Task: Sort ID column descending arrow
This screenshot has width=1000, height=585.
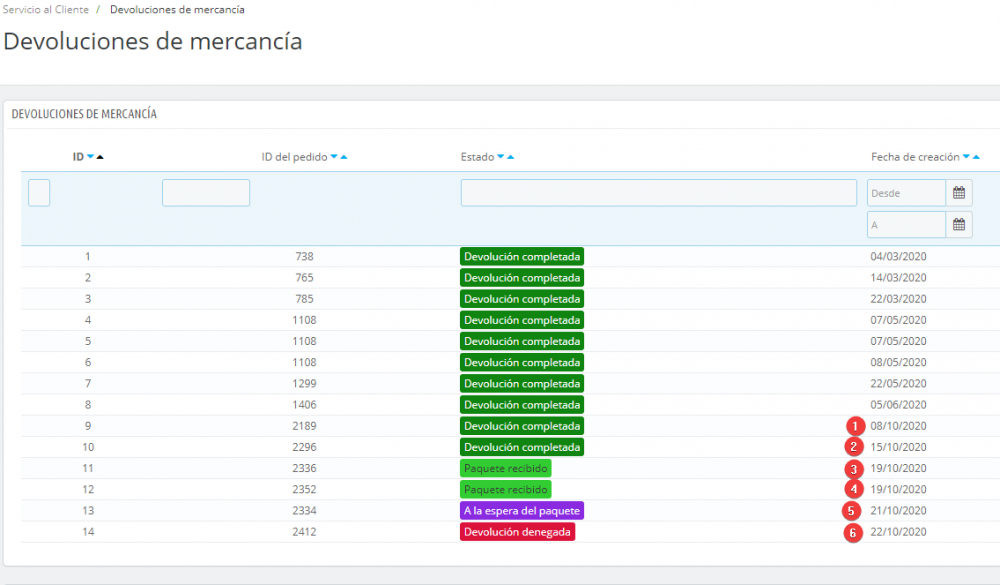Action: point(91,157)
